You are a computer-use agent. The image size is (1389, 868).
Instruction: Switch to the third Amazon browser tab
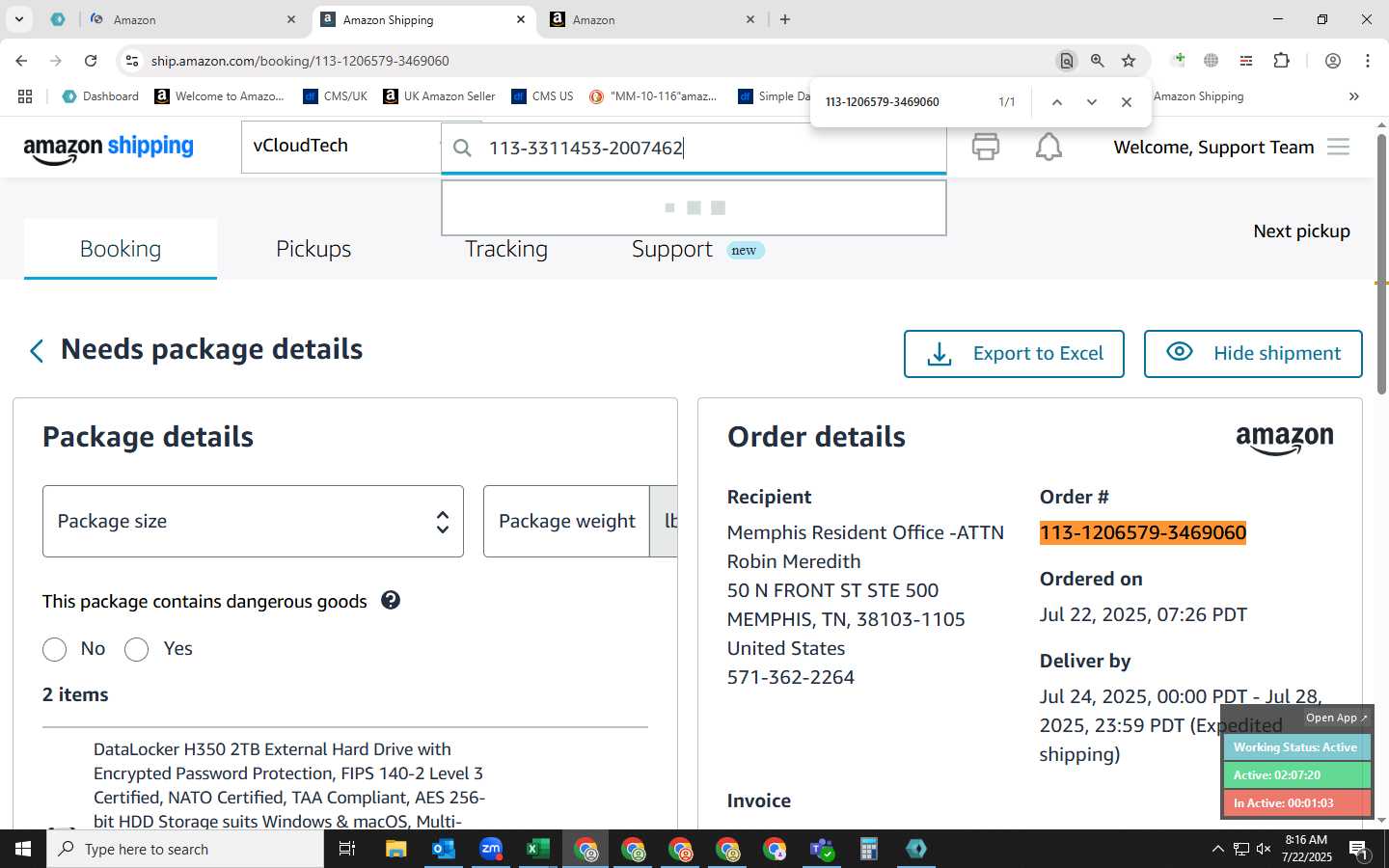(654, 19)
